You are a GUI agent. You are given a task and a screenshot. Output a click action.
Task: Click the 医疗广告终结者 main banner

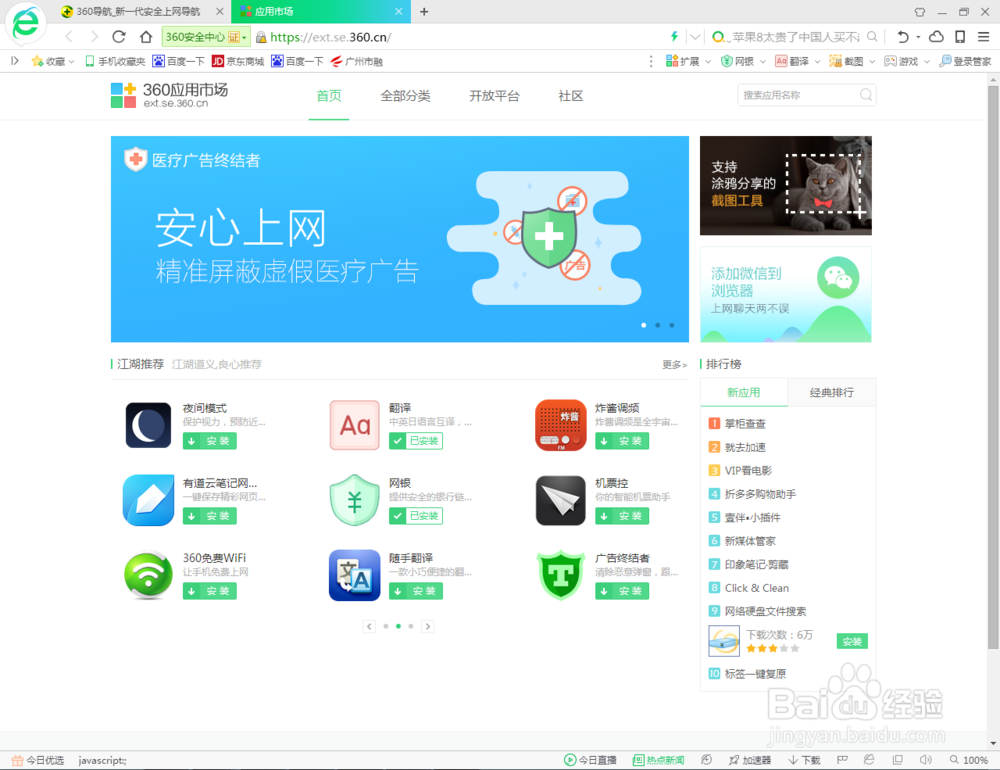pyautogui.click(x=400, y=239)
